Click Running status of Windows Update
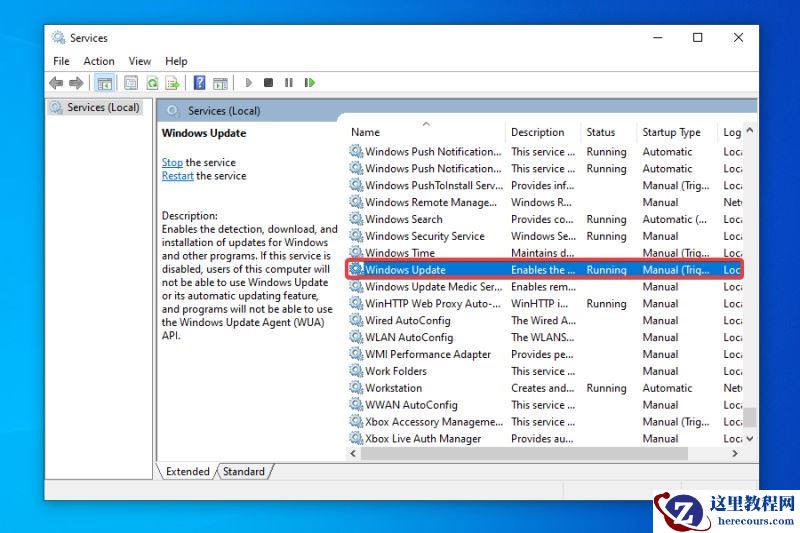Viewport: 800px width, 533px height. click(606, 270)
